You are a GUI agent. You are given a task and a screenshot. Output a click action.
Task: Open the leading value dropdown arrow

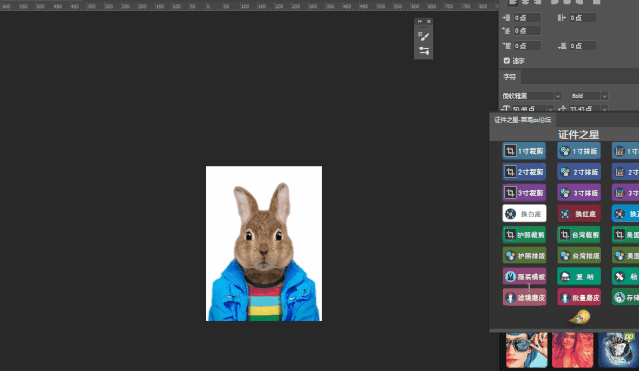pyautogui.click(x=604, y=109)
